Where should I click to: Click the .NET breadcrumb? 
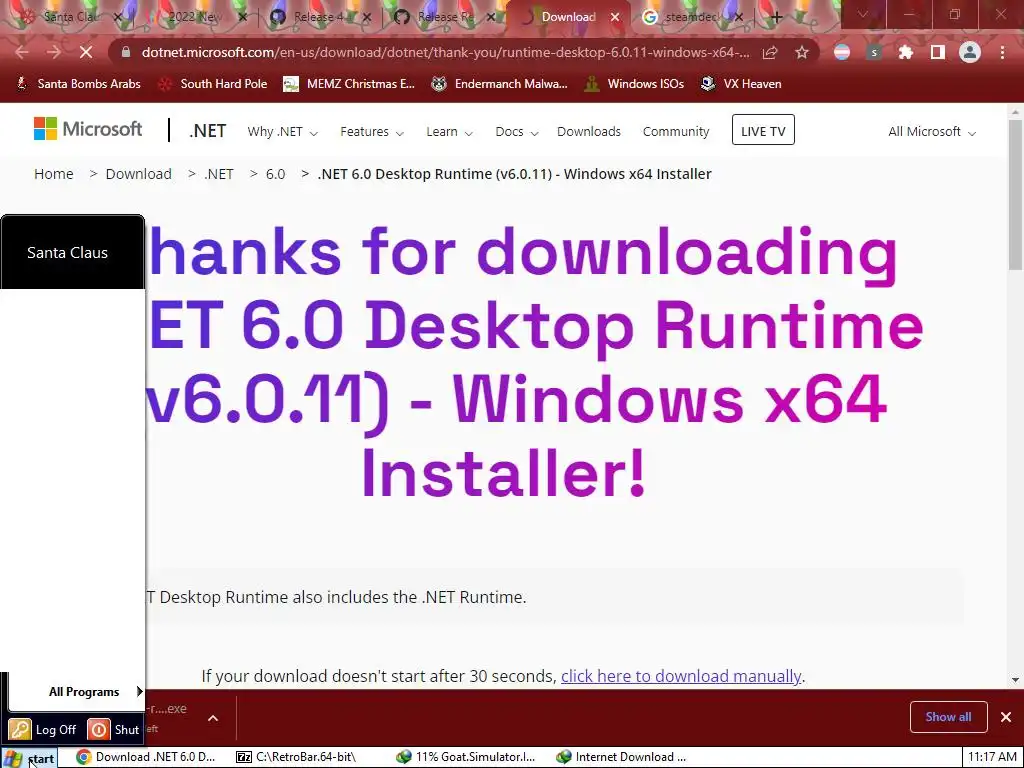tap(219, 174)
